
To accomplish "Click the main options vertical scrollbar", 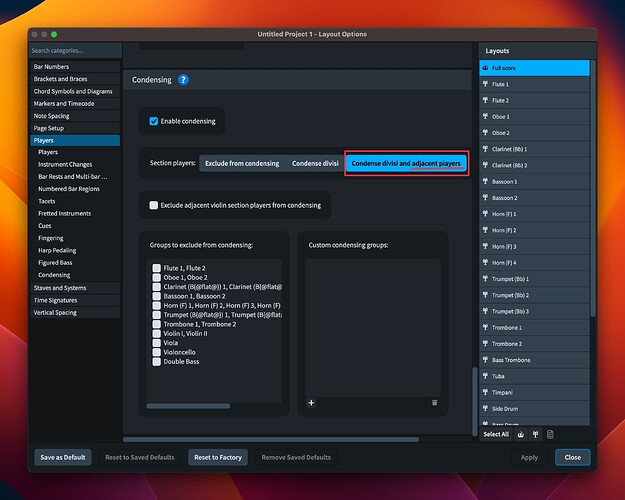I will point(474,402).
